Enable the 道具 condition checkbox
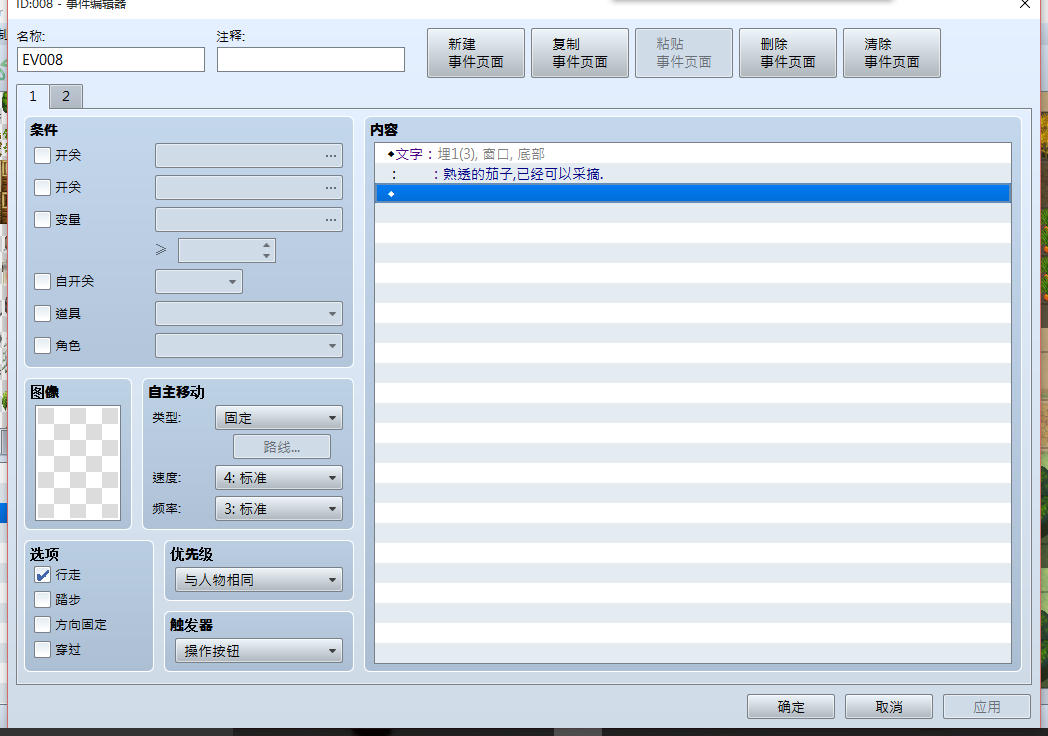 pyautogui.click(x=42, y=314)
